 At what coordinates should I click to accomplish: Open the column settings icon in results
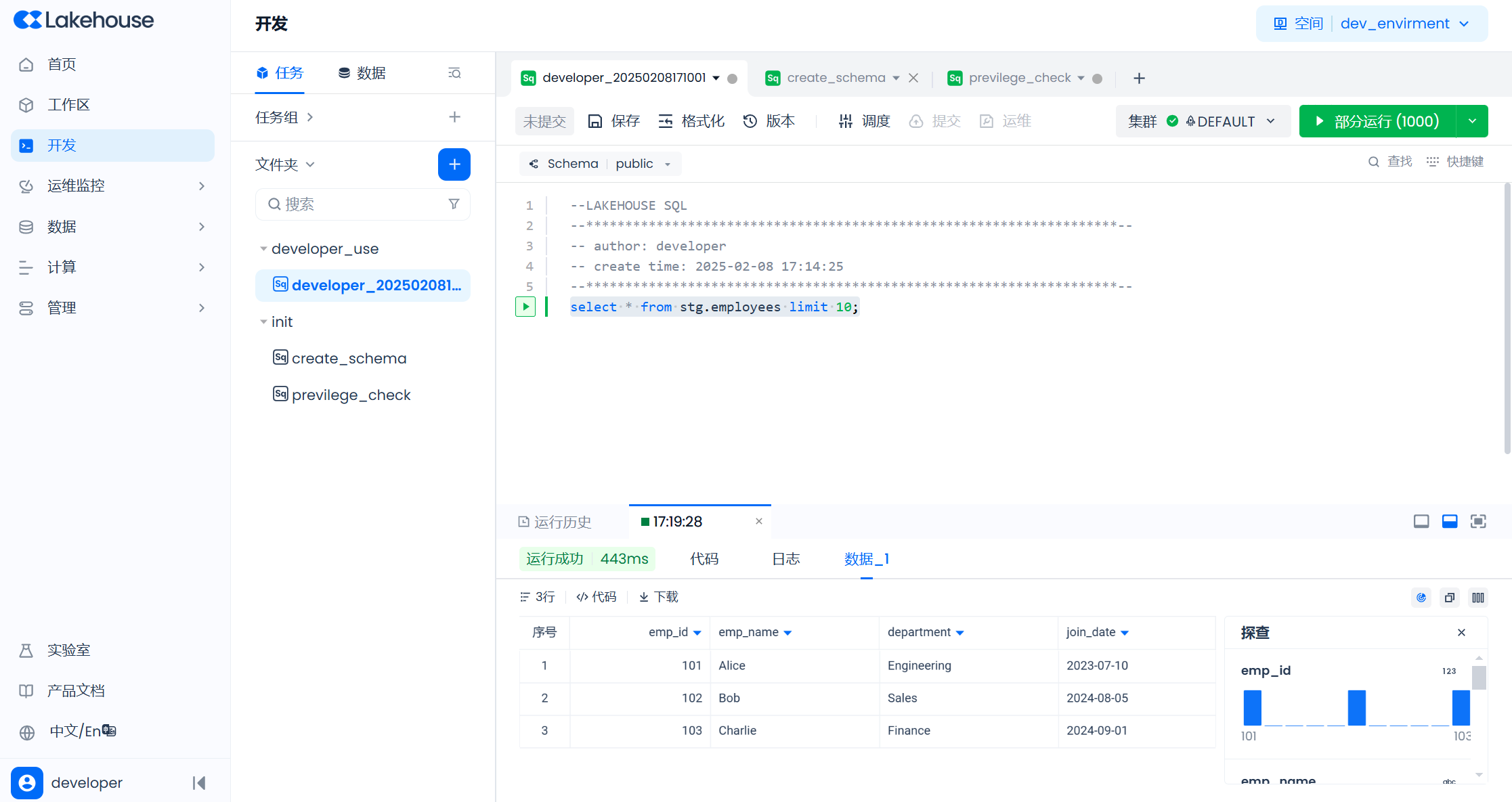[x=1478, y=598]
